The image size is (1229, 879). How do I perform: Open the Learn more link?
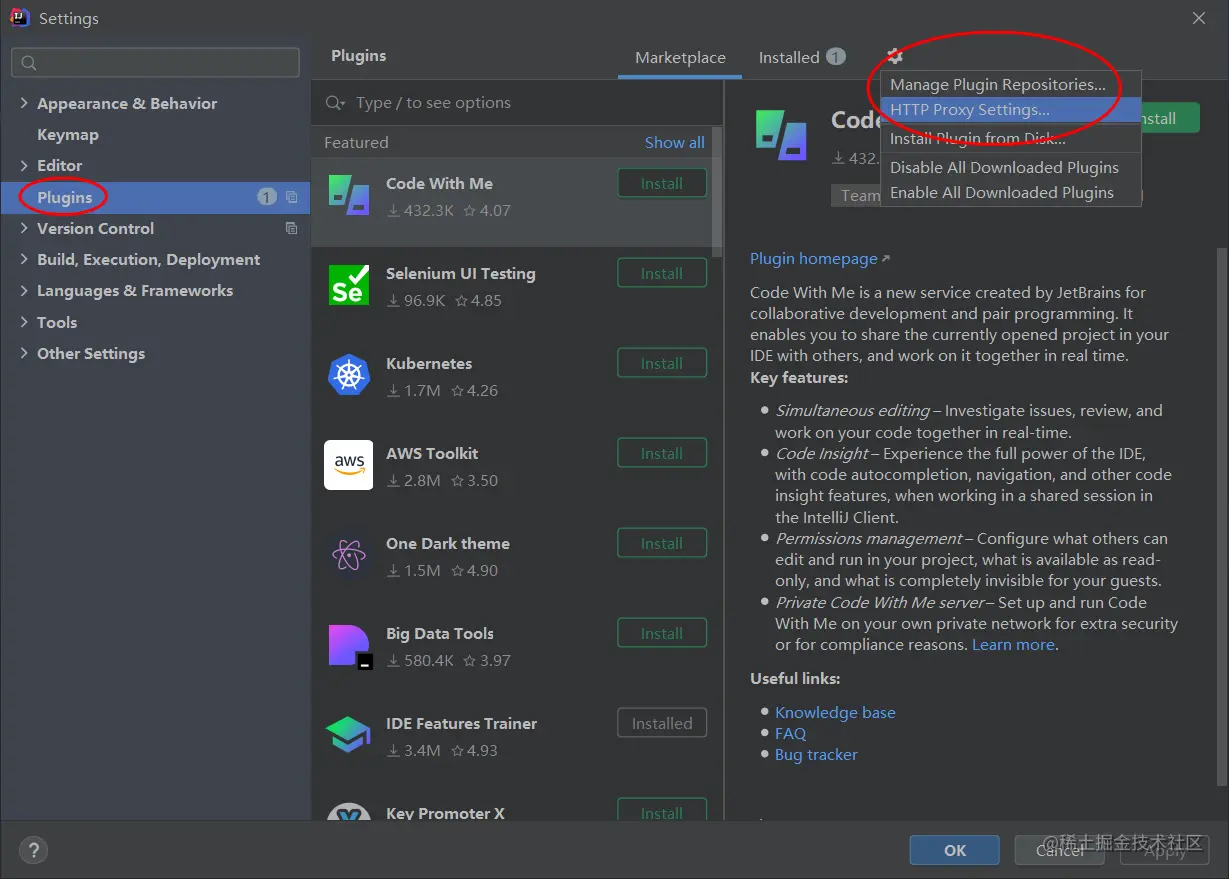coord(1013,645)
